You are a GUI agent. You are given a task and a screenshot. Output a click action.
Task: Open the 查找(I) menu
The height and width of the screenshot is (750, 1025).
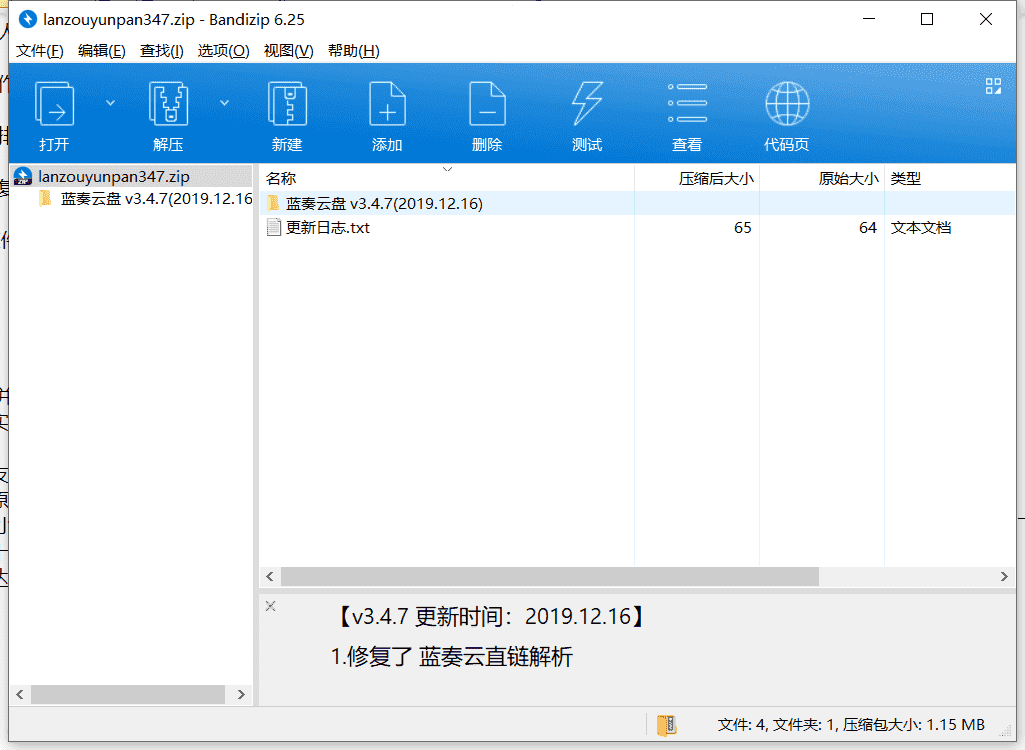pos(161,50)
